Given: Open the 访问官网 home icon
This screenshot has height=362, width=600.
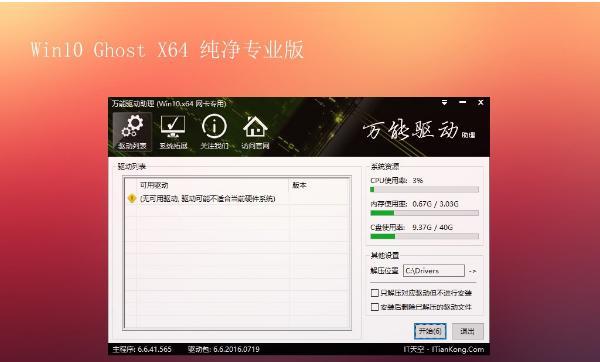Looking at the screenshot, I should coord(255,132).
